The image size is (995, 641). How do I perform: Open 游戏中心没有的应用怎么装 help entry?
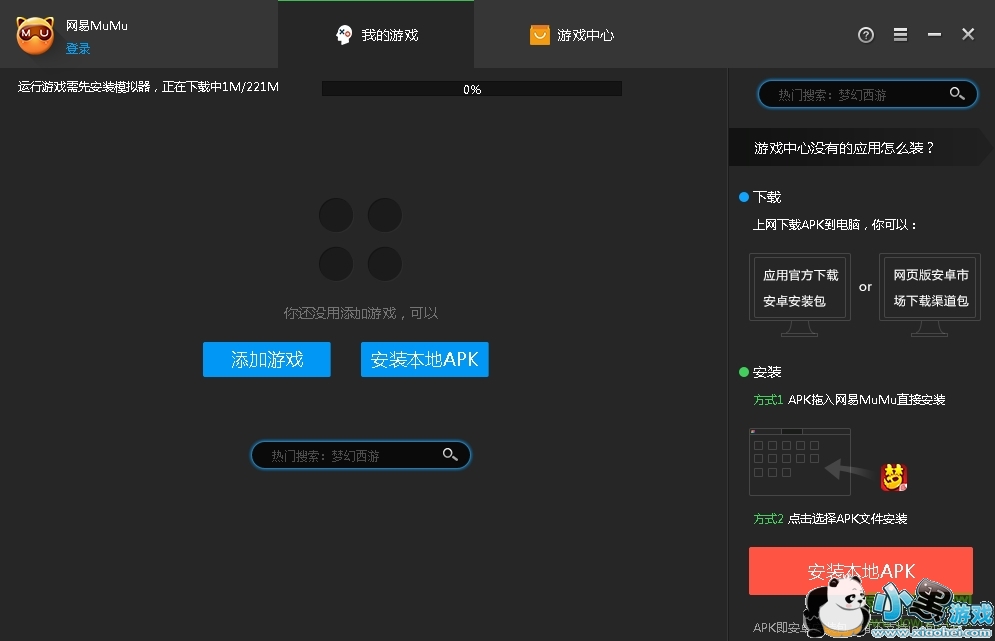point(855,147)
